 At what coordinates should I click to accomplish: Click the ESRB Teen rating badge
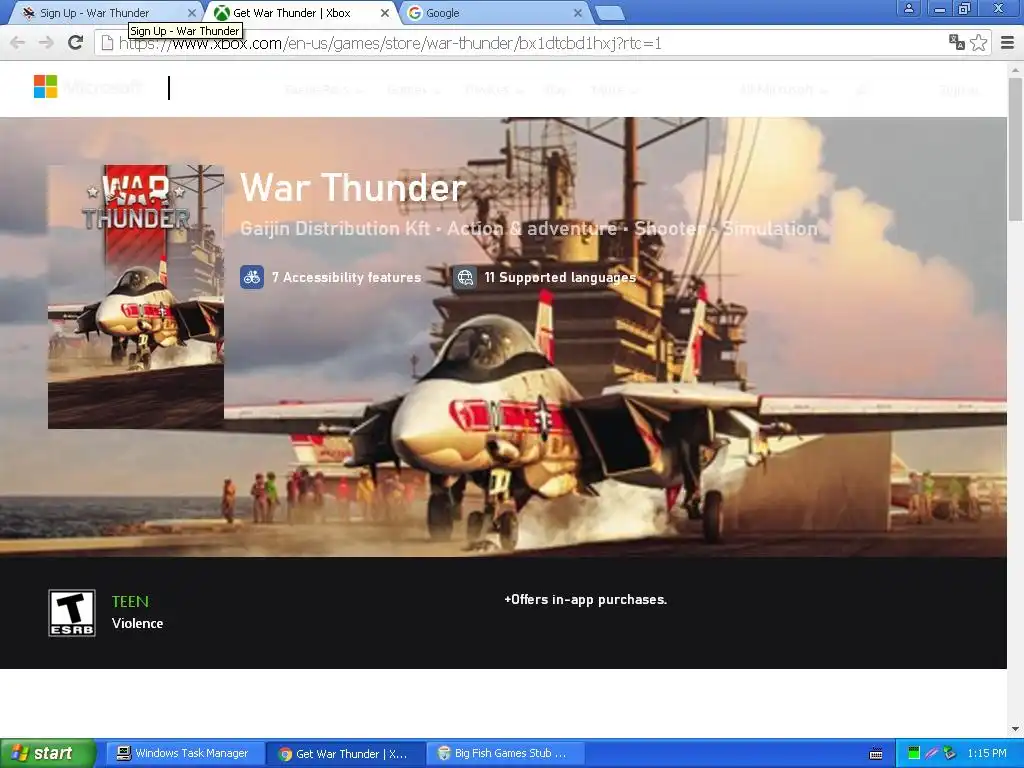point(72,613)
